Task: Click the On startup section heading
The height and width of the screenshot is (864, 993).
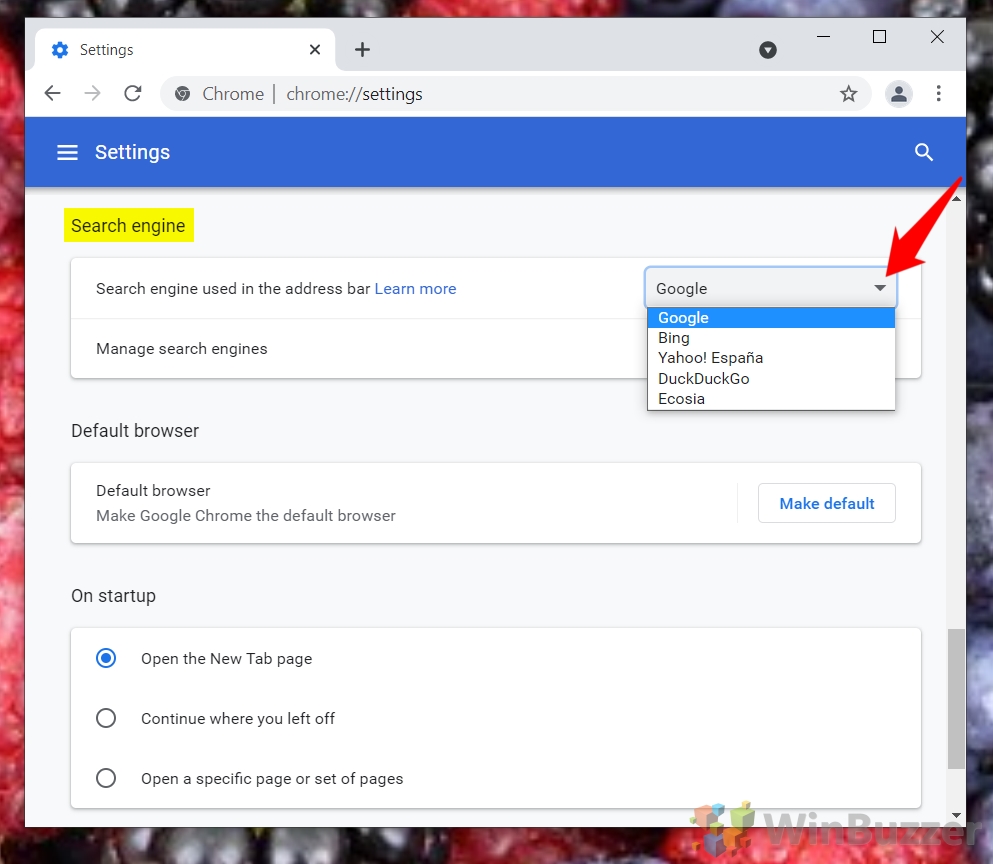Action: pyautogui.click(x=113, y=596)
